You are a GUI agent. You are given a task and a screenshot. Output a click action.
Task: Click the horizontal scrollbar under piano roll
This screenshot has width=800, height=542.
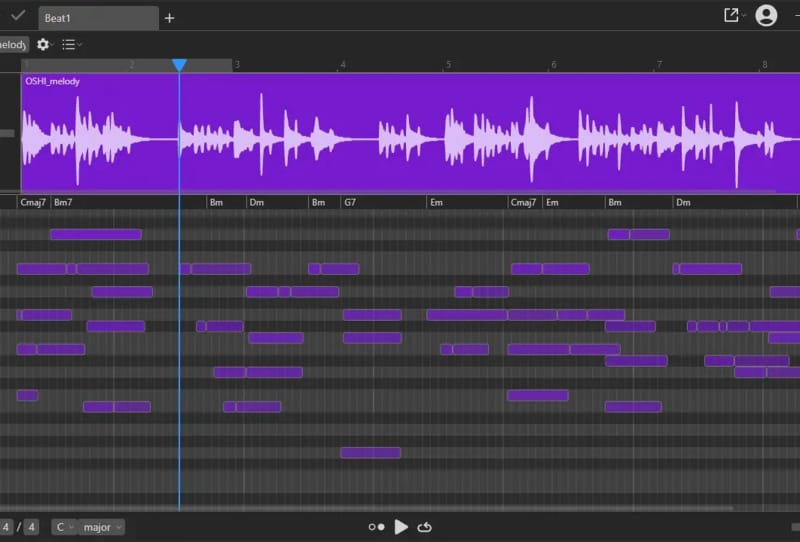click(x=366, y=508)
